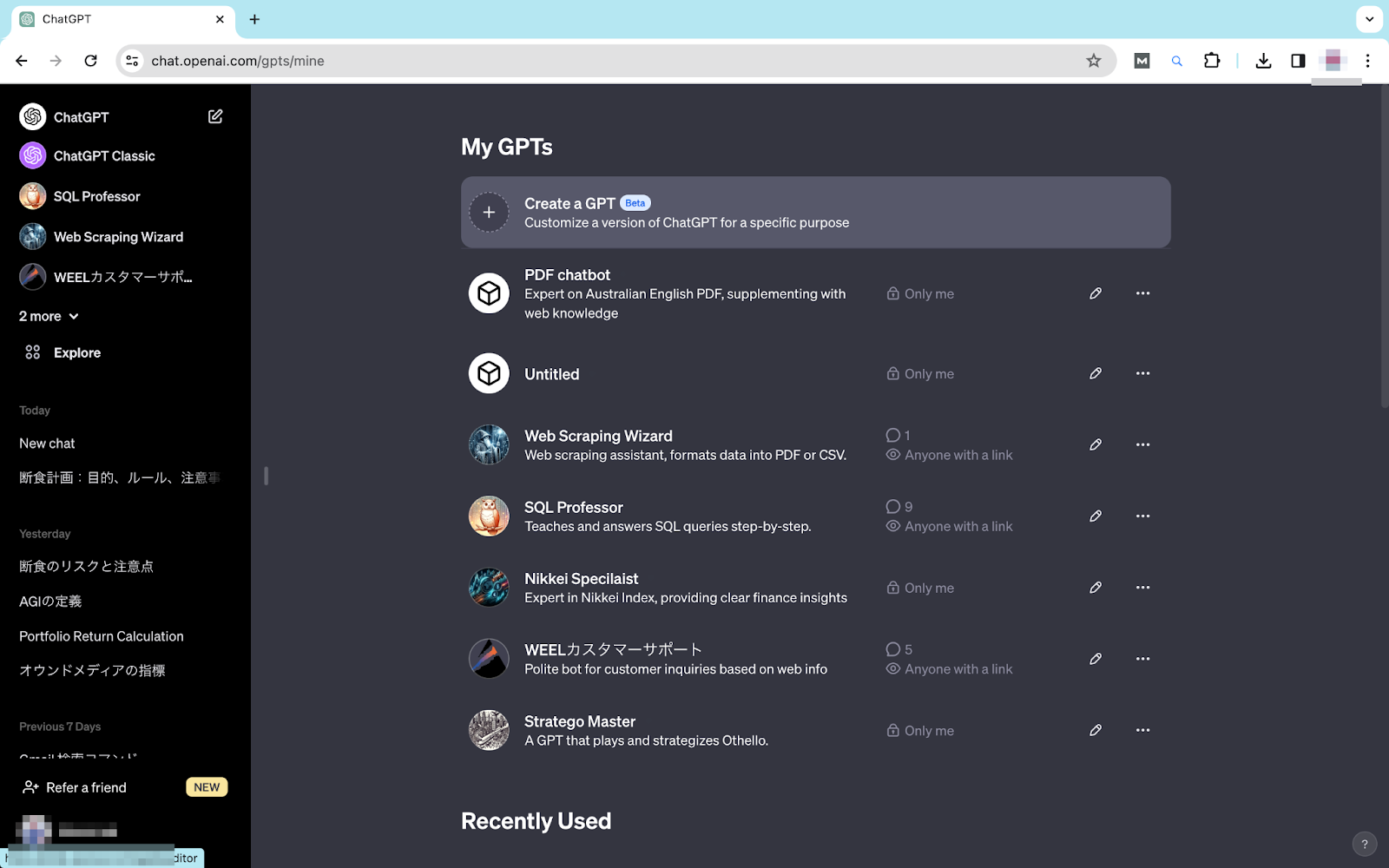Screen dimensions: 1389x868
Task: Open more options for SQL Professor
Action: click(x=1142, y=516)
